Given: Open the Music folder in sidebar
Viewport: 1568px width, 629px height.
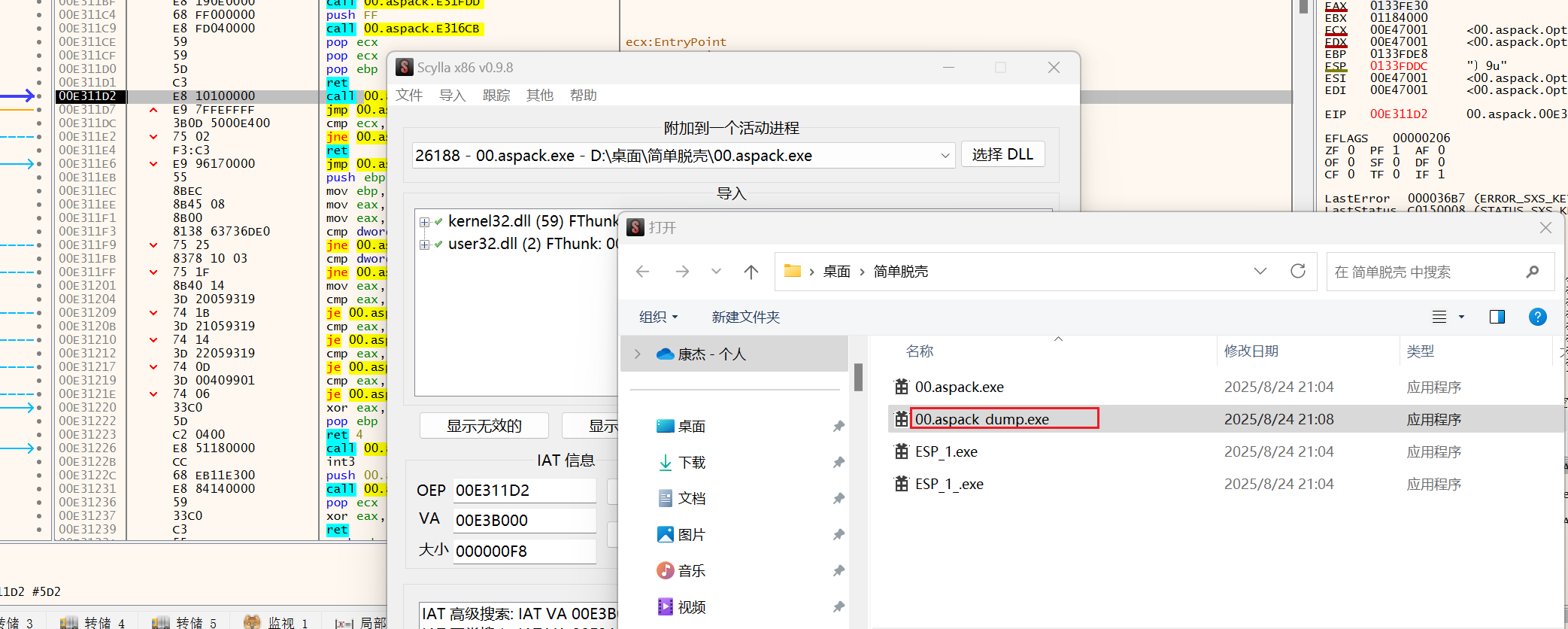Looking at the screenshot, I should point(691,571).
